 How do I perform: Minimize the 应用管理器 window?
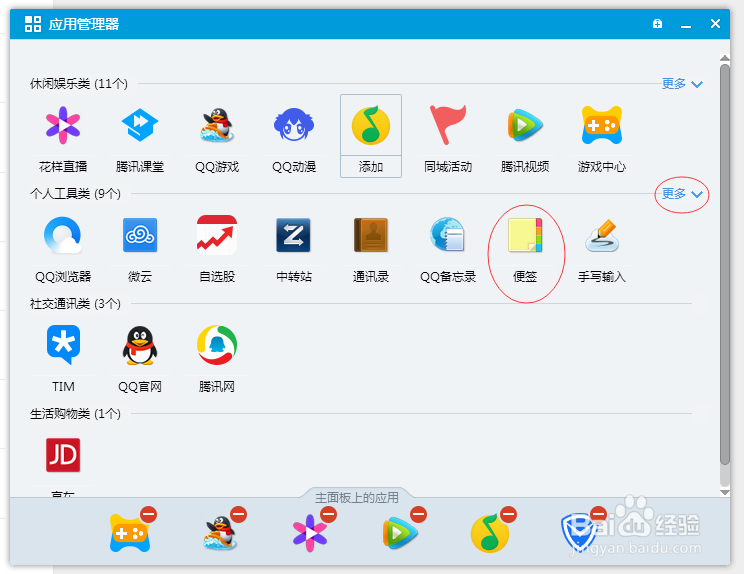coord(686,25)
